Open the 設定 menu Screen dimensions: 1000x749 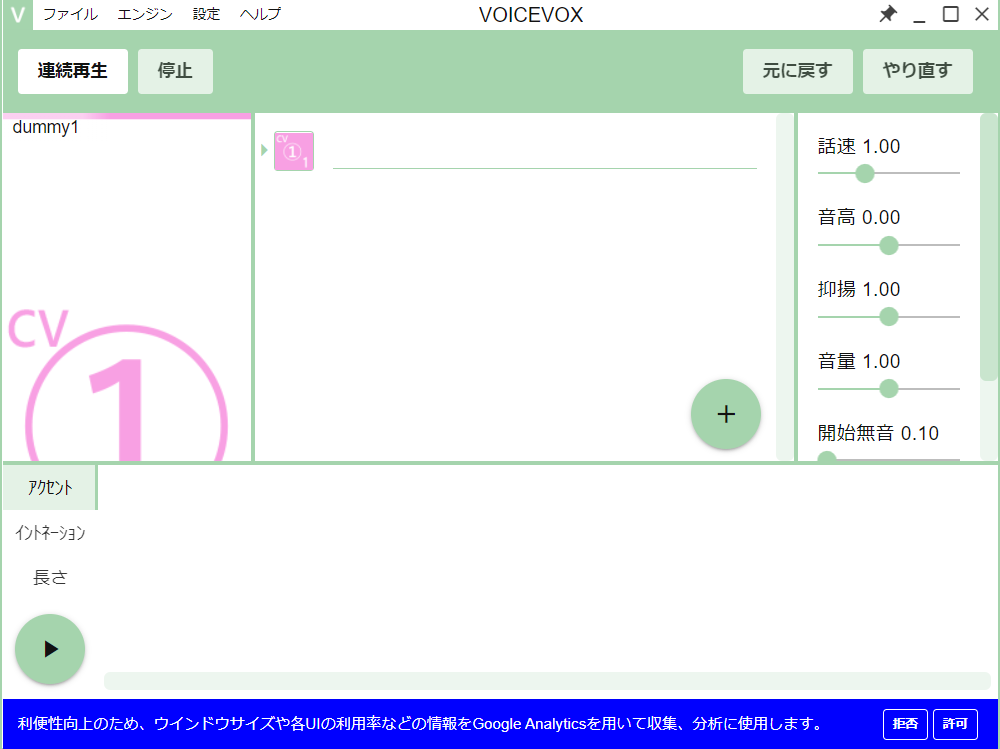[205, 14]
